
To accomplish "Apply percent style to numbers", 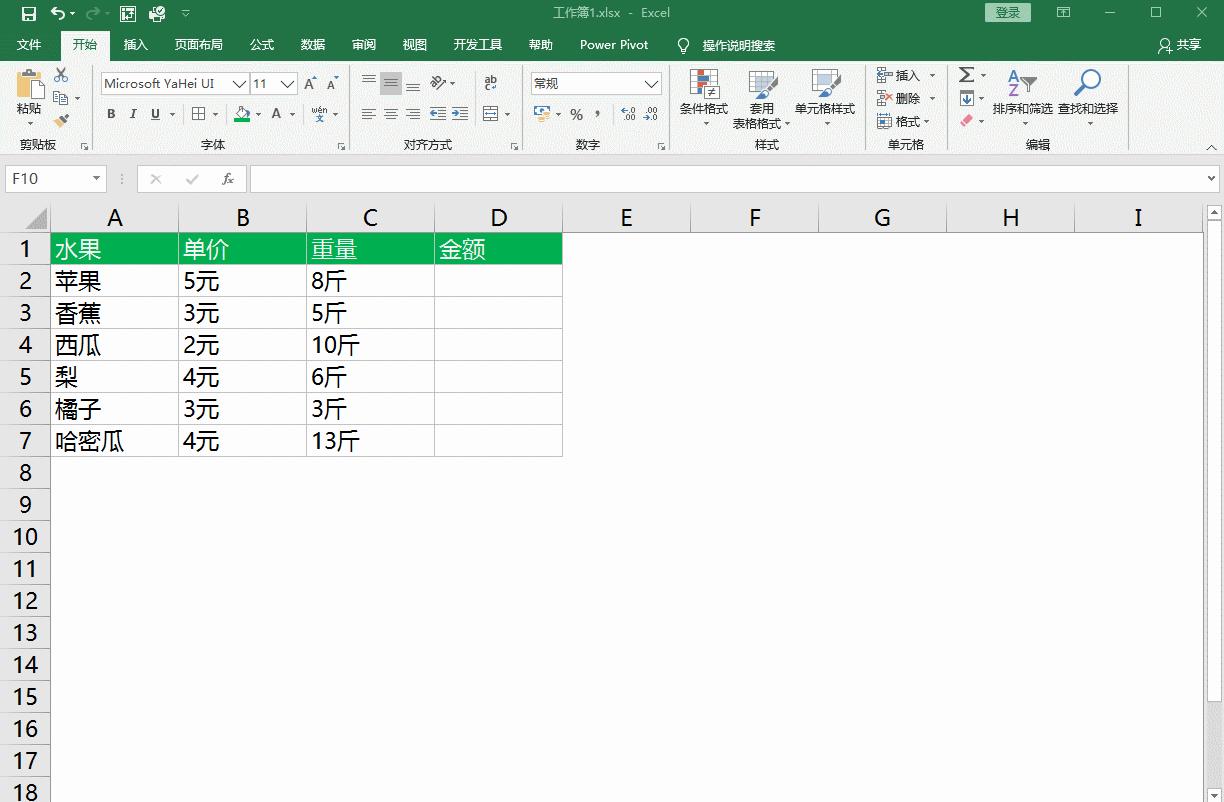I will tap(576, 115).
